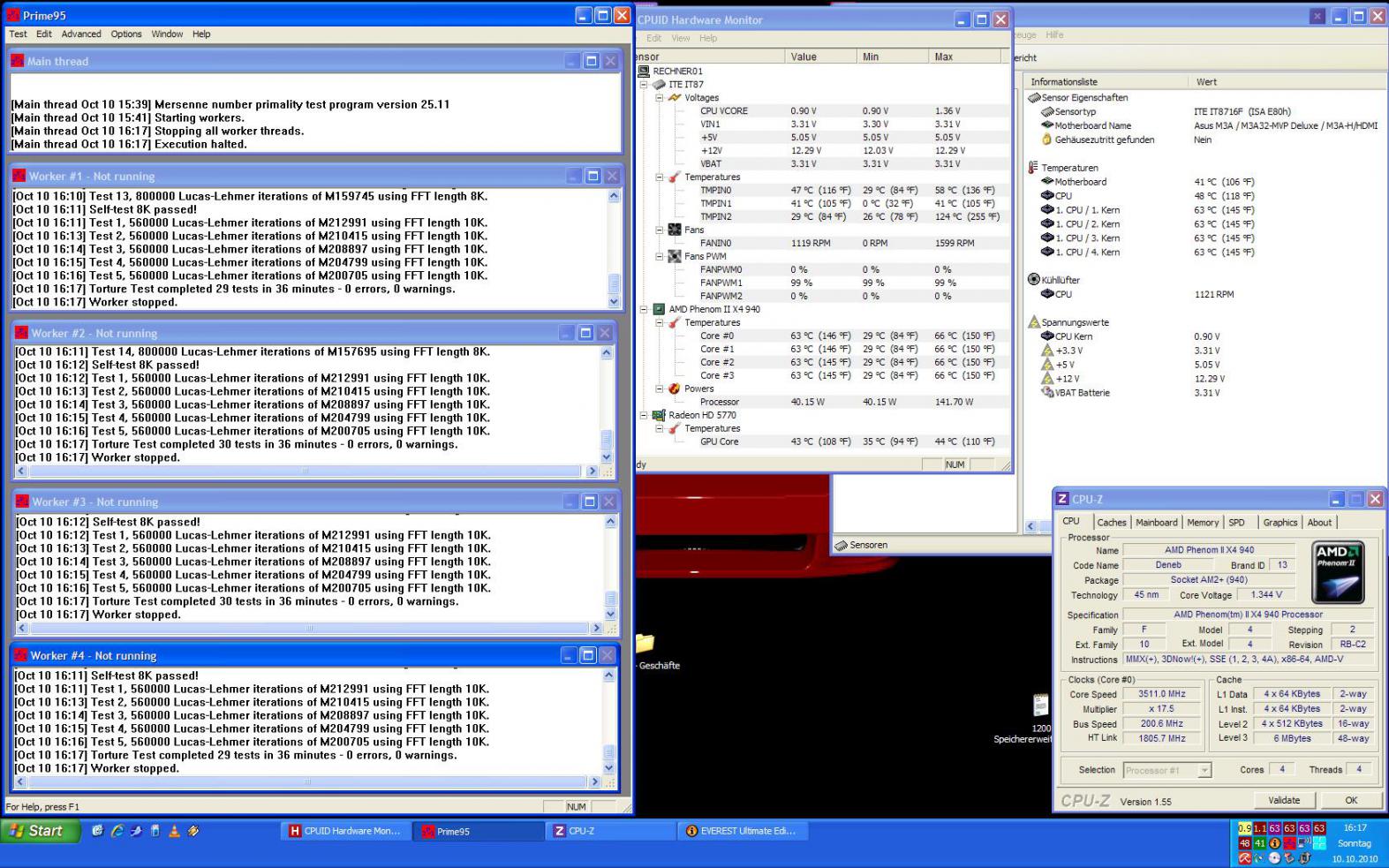Screen dimensions: 1389x868
Task: Activate the CPUID Hardware Monitor taskbar button
Action: pyautogui.click(x=345, y=831)
